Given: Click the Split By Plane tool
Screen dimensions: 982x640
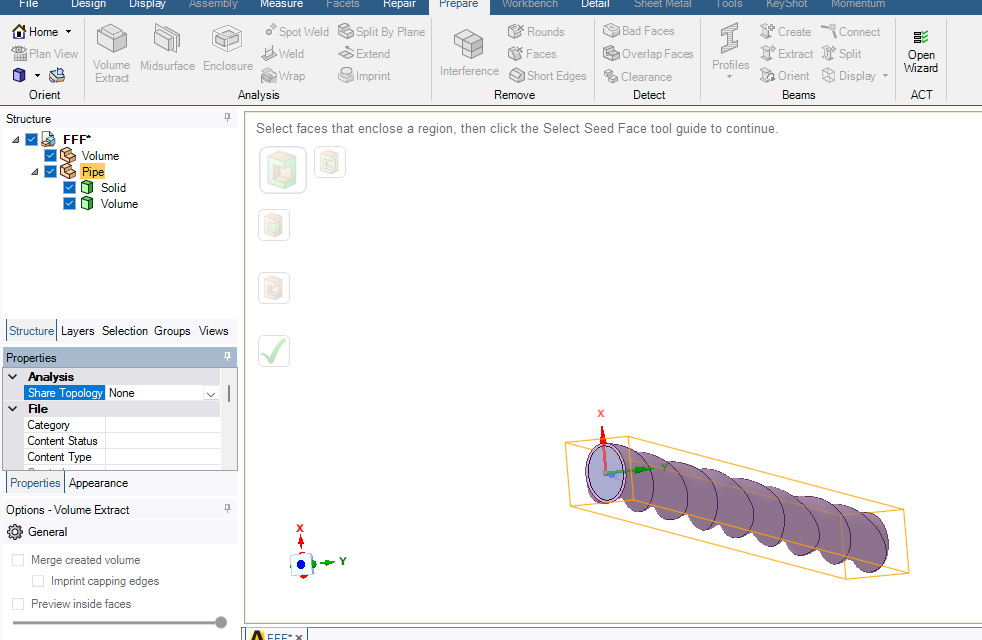Looking at the screenshot, I should tap(381, 32).
